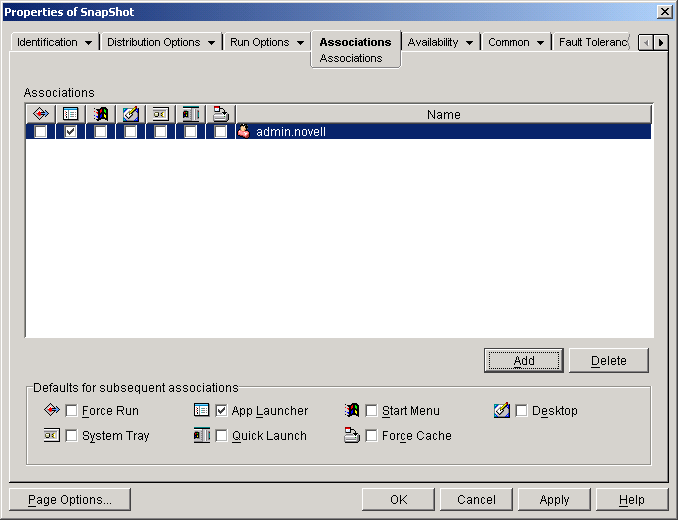Enable Force Cache default checkbox

[371, 435]
